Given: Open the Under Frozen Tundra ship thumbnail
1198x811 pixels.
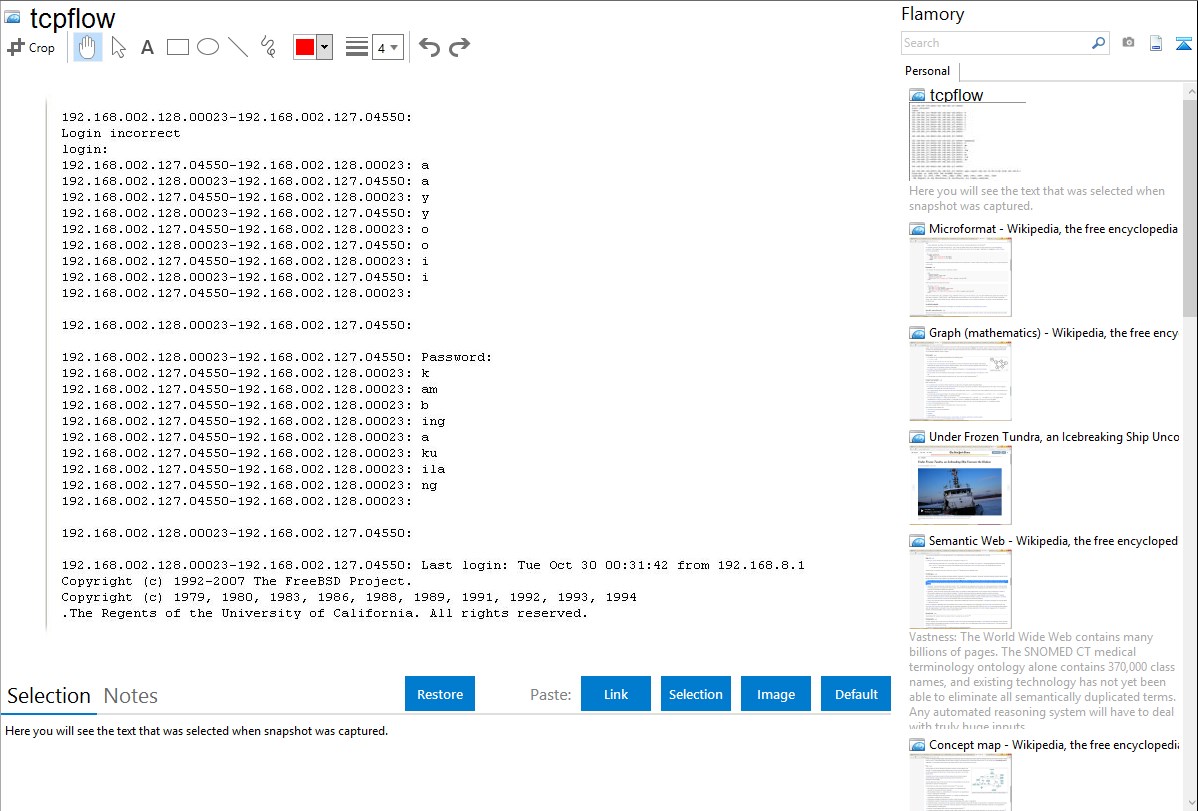Looking at the screenshot, I should 960,485.
